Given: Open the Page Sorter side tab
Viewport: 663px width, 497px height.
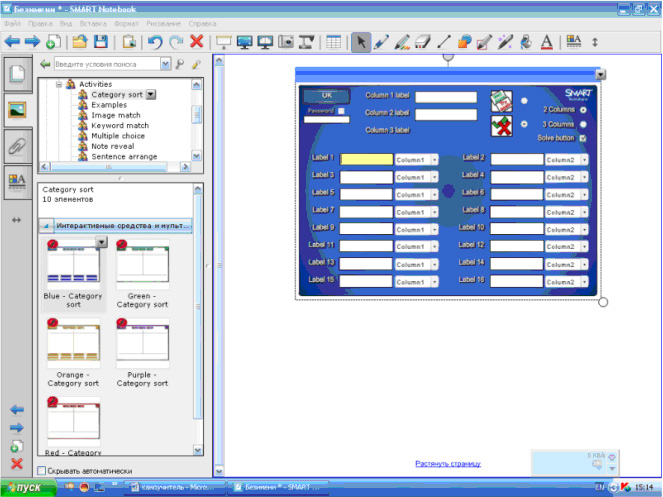Looking at the screenshot, I should tap(17, 74).
